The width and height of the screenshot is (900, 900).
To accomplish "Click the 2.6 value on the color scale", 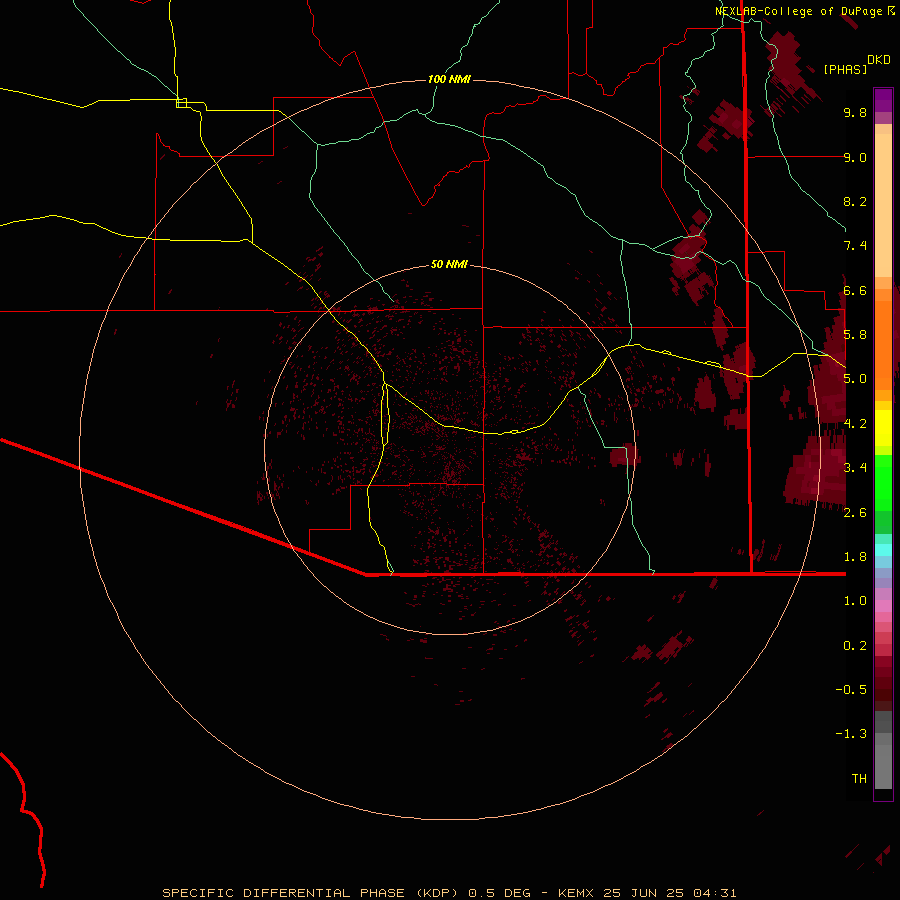I will coord(855,513).
